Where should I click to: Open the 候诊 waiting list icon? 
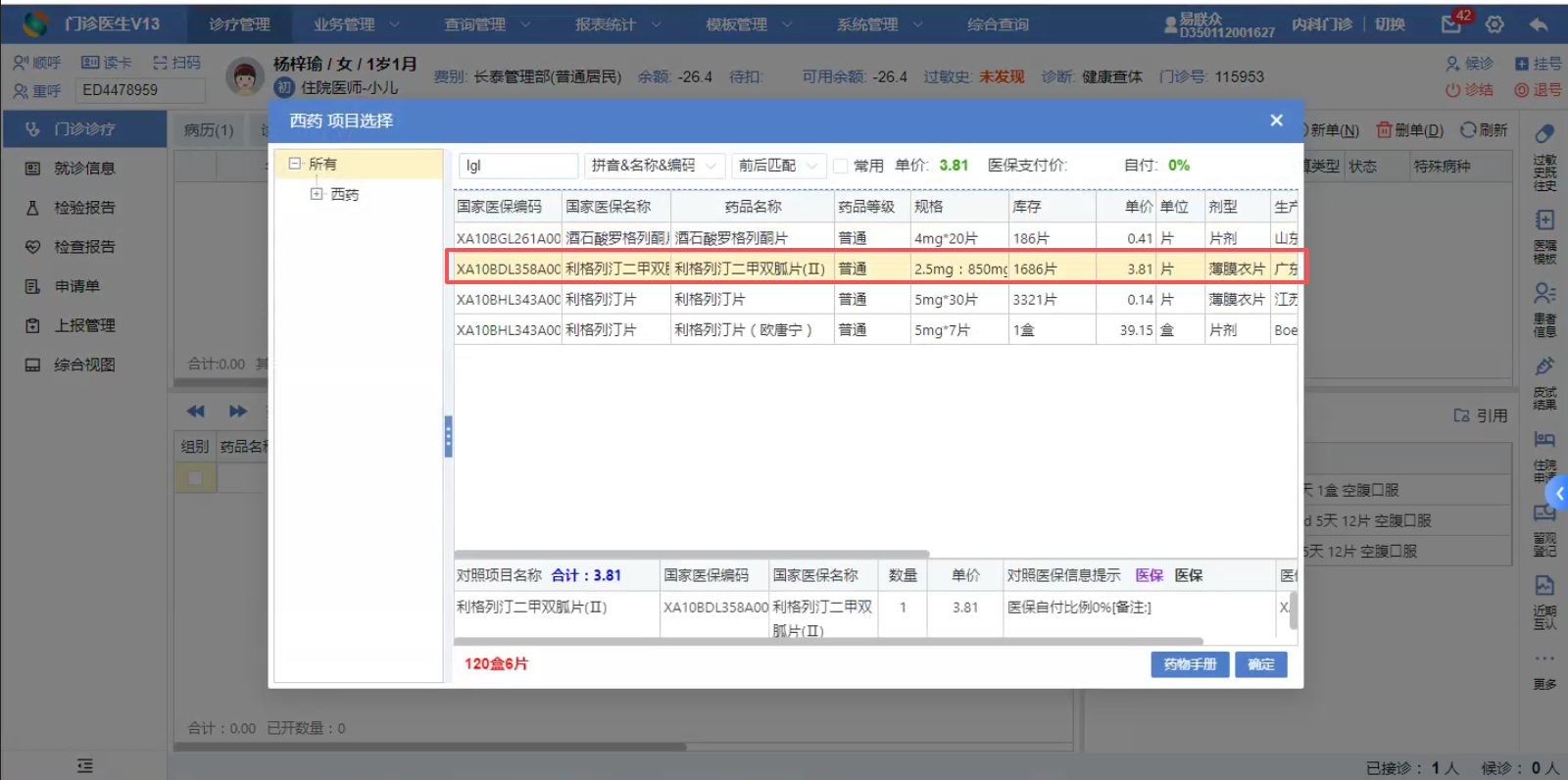click(x=1452, y=64)
